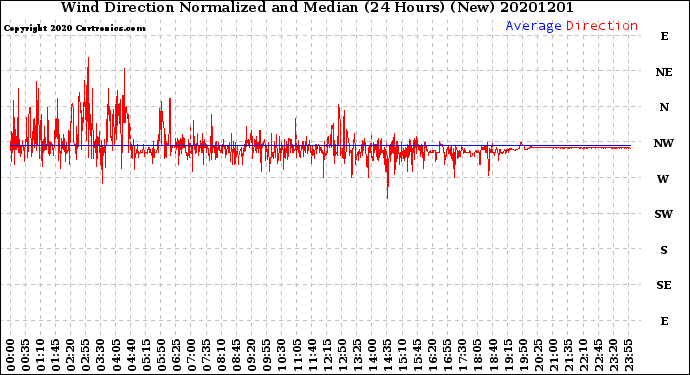Click the '22:10' time label
The image size is (690, 375).
pyautogui.click(x=583, y=355)
